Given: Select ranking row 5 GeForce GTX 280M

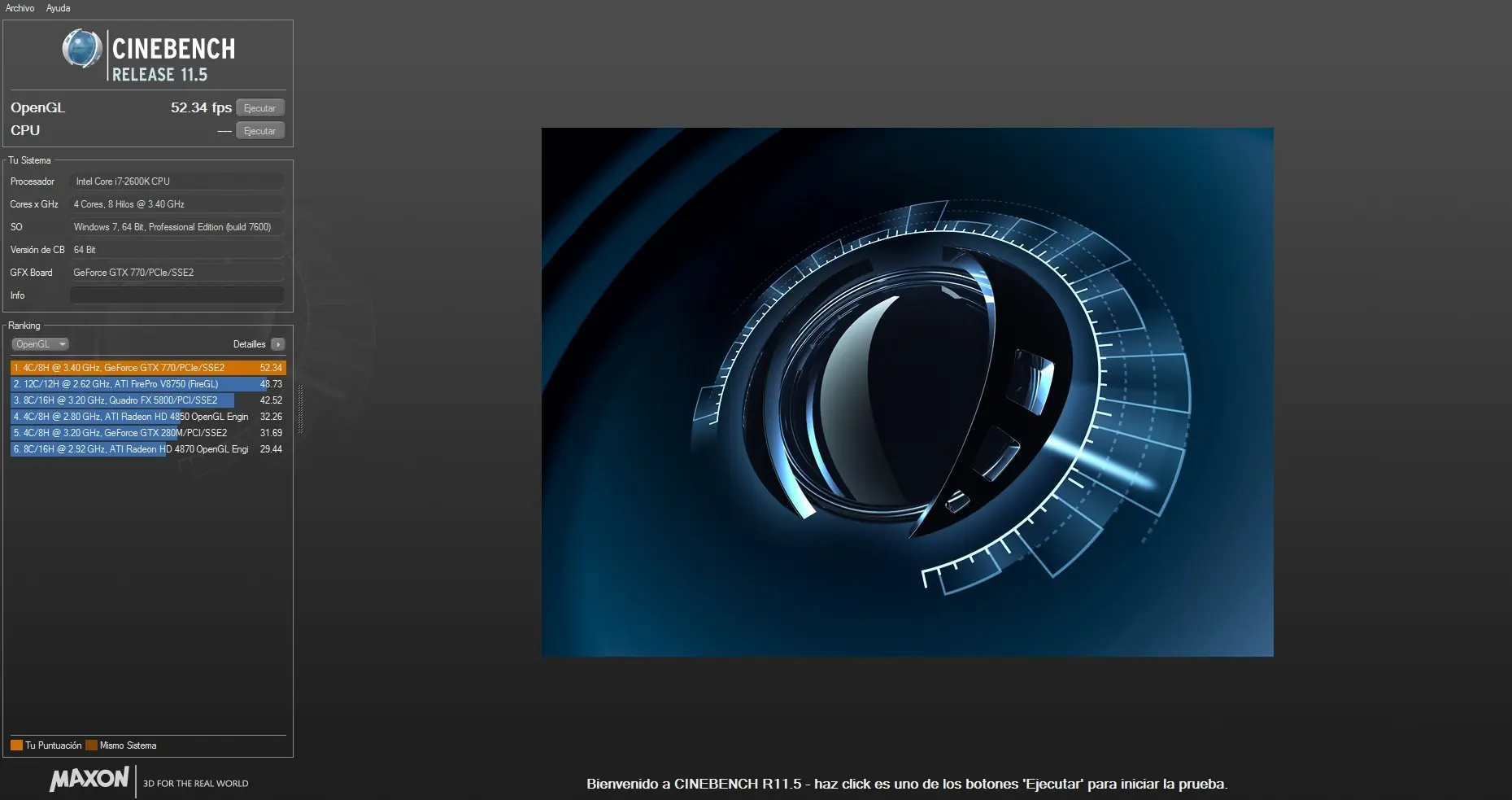Looking at the screenshot, I should [x=148, y=433].
